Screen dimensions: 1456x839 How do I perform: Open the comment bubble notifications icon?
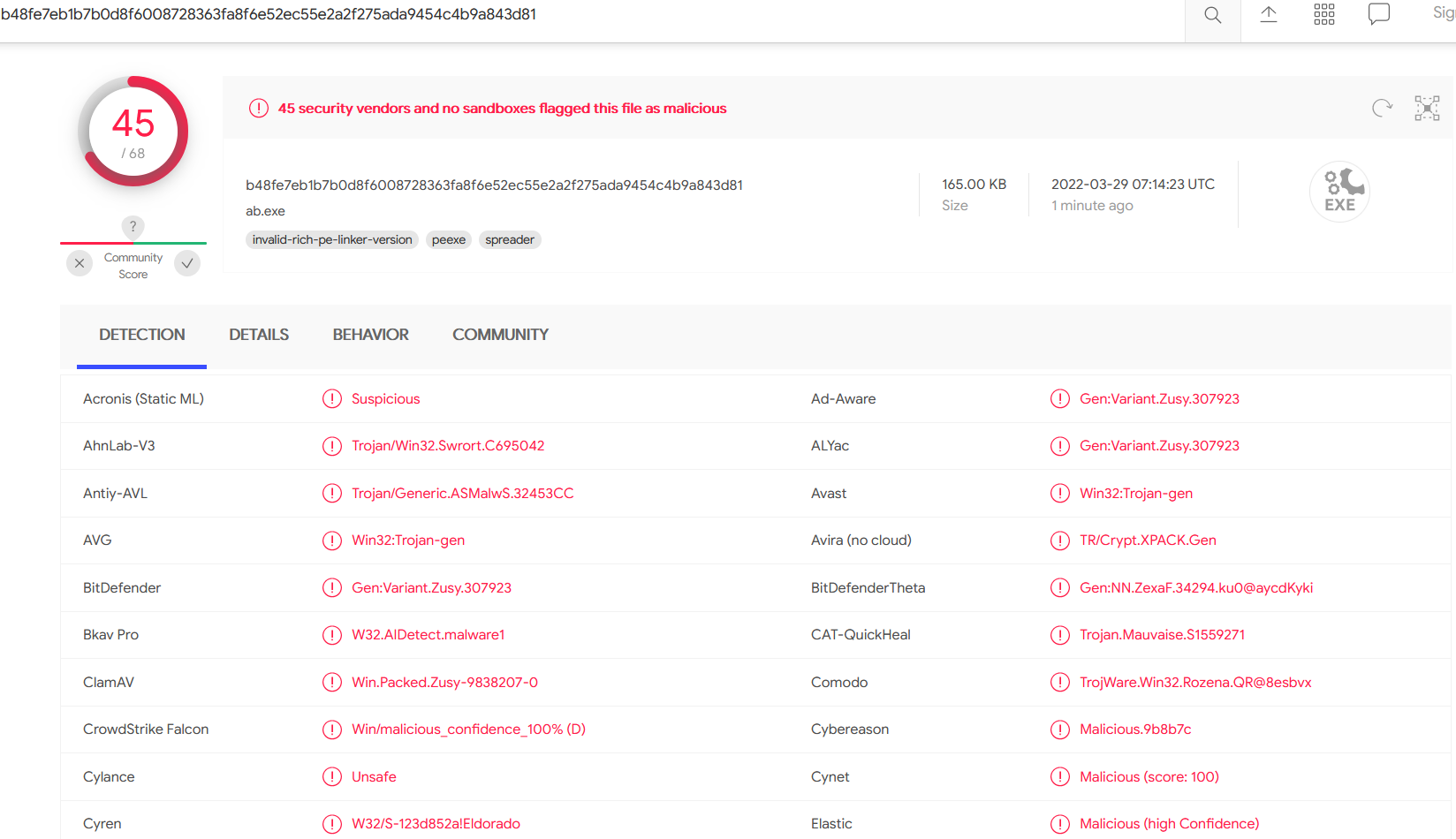pyautogui.click(x=1379, y=14)
